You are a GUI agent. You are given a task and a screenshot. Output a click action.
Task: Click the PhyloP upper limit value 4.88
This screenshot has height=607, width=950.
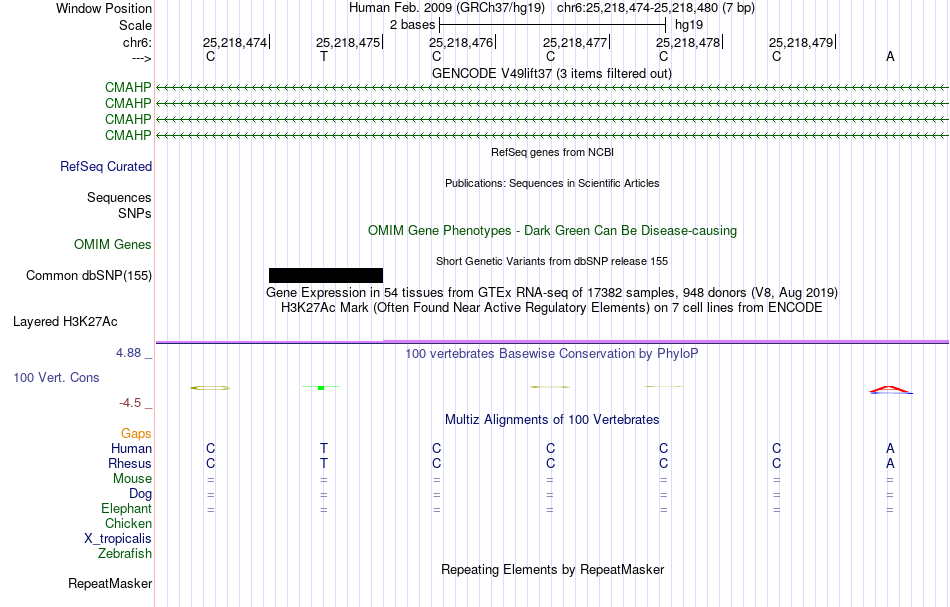(x=128, y=353)
